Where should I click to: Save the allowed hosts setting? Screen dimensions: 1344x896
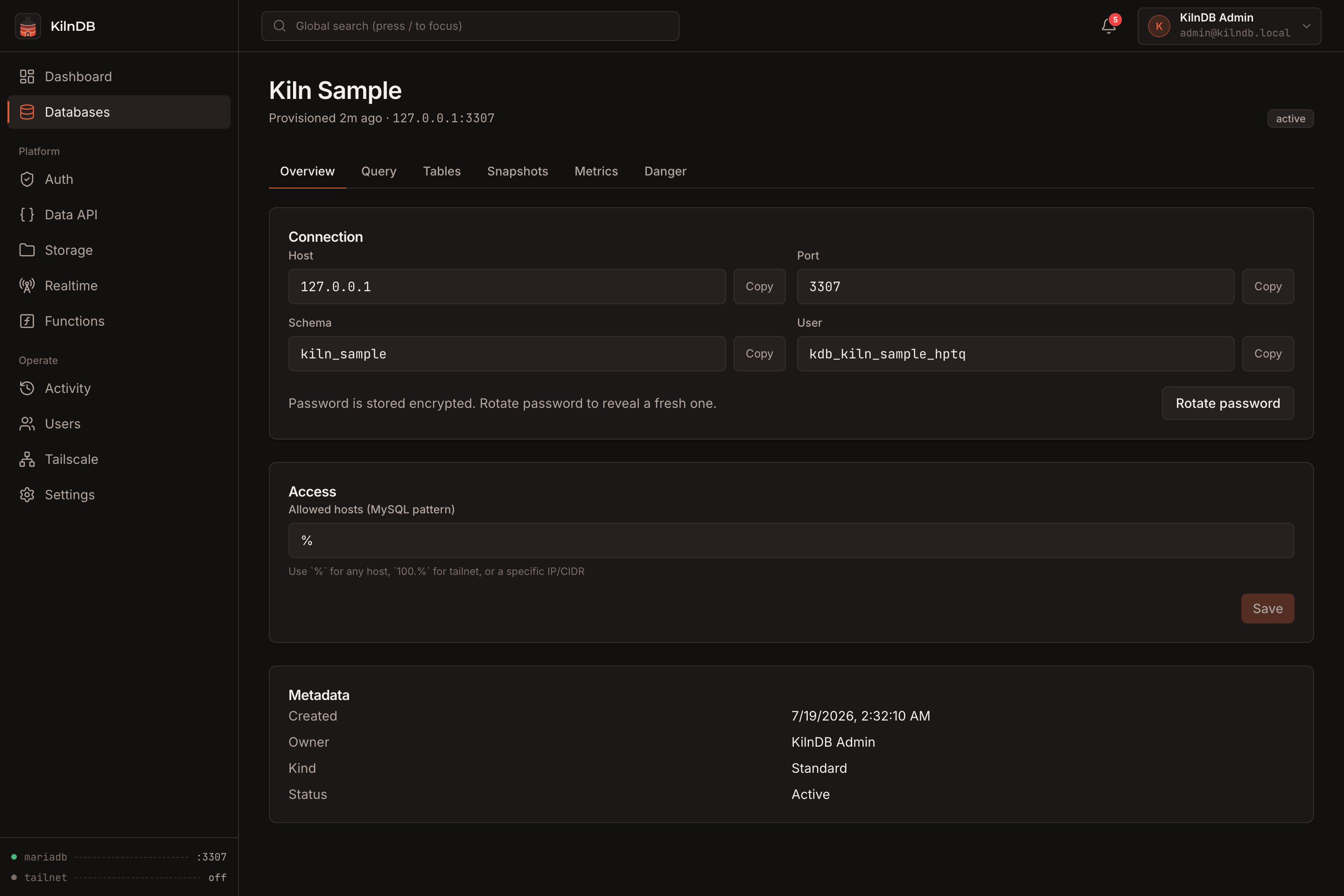tap(1267, 609)
